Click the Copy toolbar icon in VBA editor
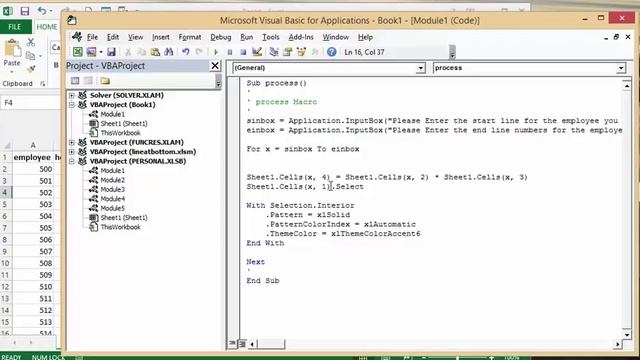This screenshot has width=640, height=360. tap(142, 52)
